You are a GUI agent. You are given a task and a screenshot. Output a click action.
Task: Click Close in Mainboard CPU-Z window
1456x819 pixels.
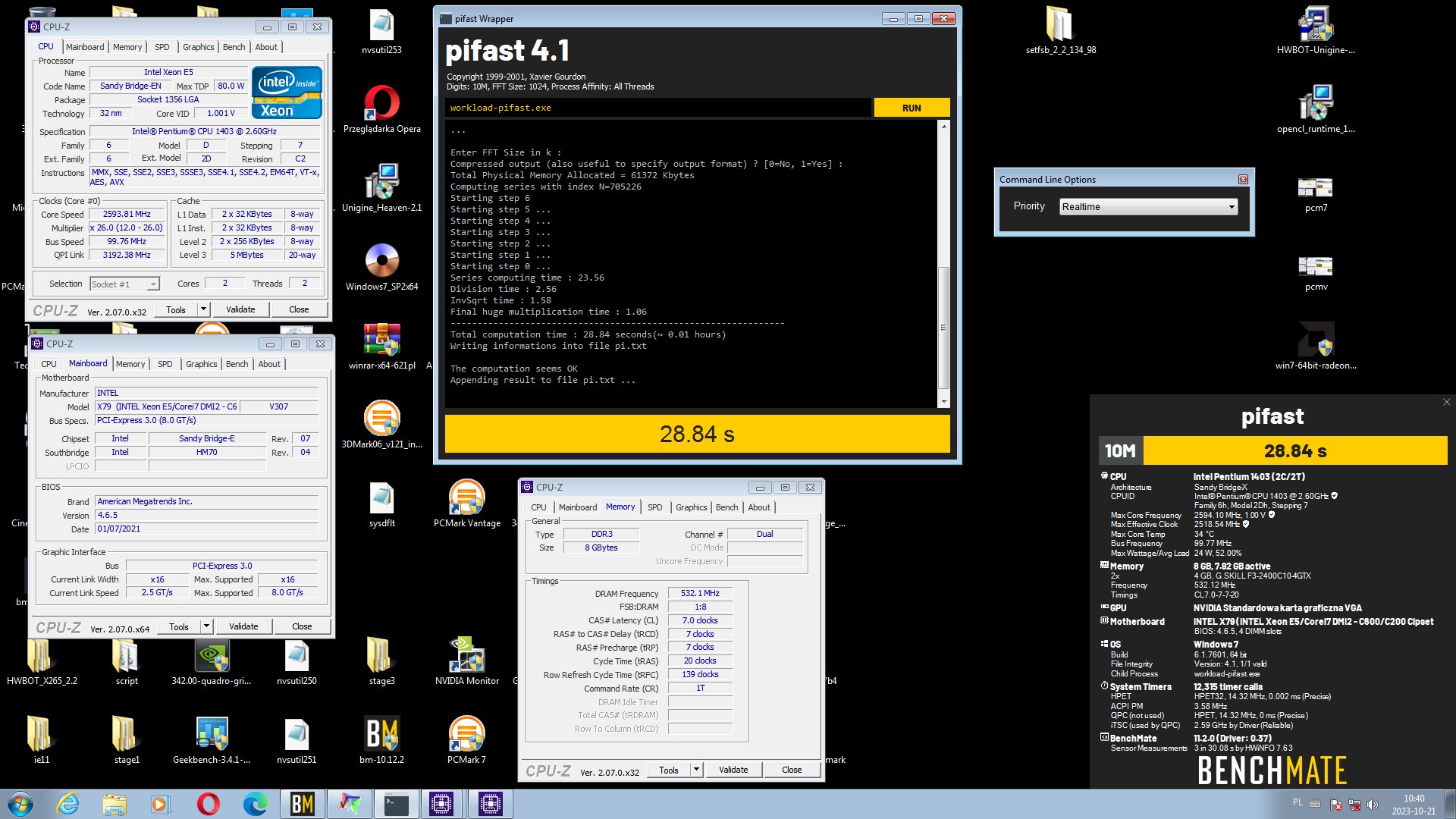pos(302,626)
